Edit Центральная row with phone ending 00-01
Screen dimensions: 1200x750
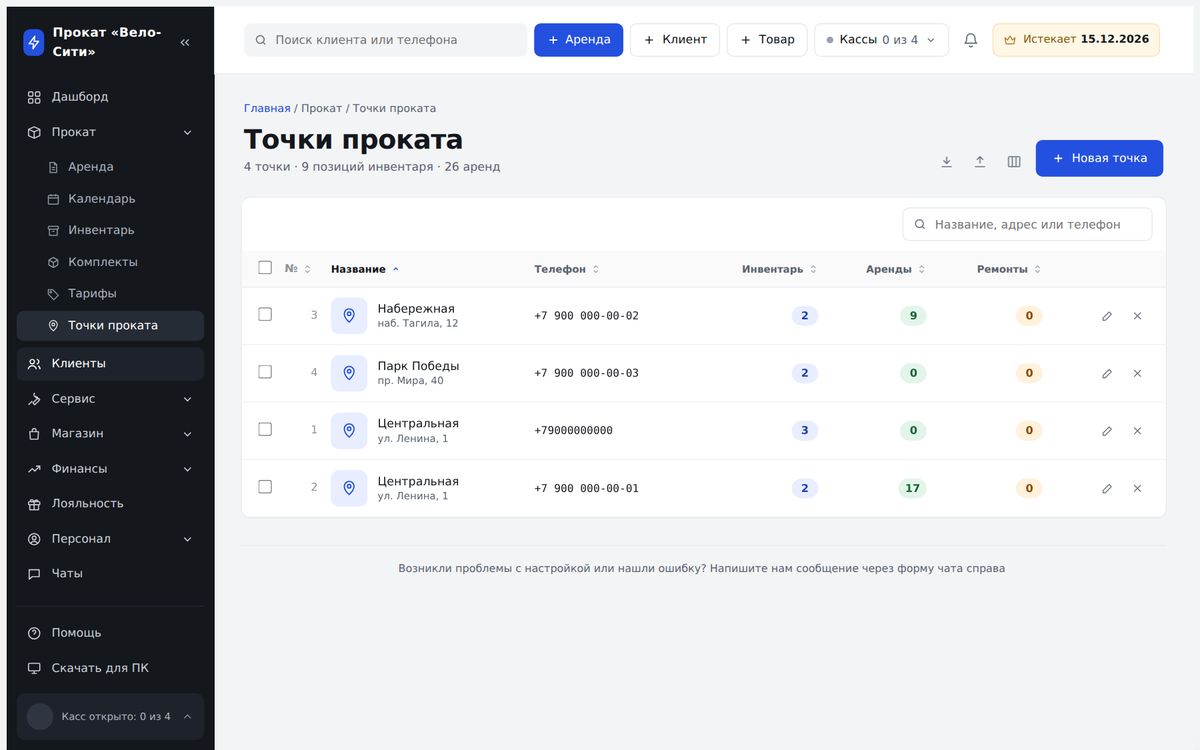1107,488
